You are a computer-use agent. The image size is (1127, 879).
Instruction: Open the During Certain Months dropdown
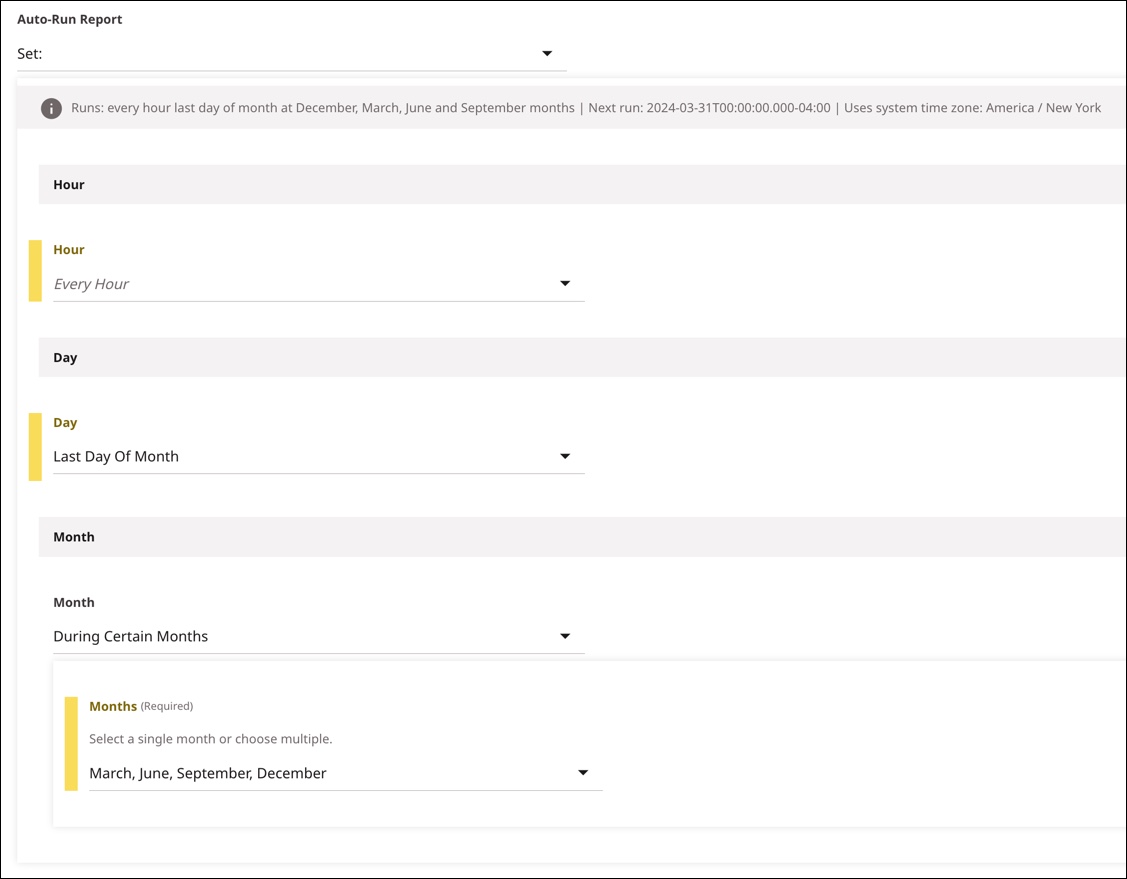[318, 636]
